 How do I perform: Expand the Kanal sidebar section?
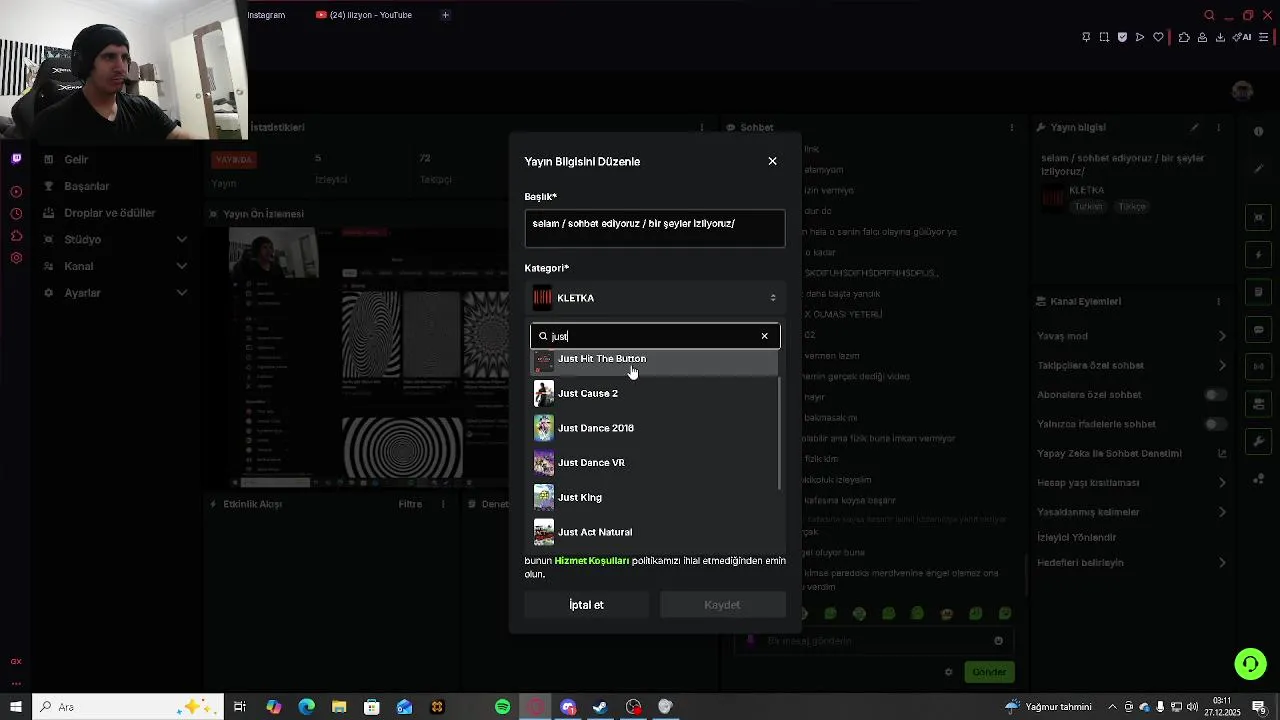115,266
